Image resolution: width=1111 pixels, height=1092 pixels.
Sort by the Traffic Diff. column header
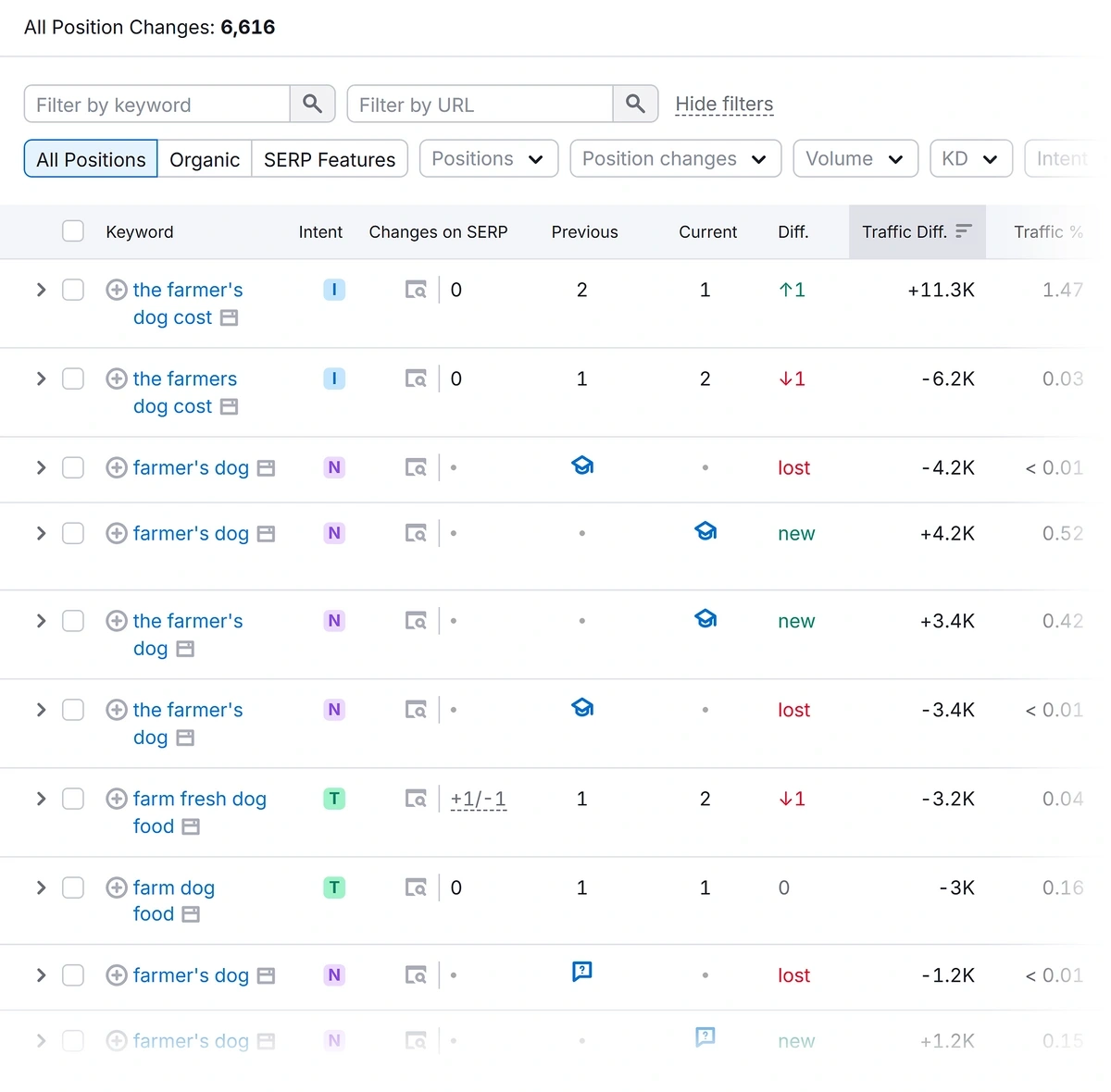(x=917, y=231)
